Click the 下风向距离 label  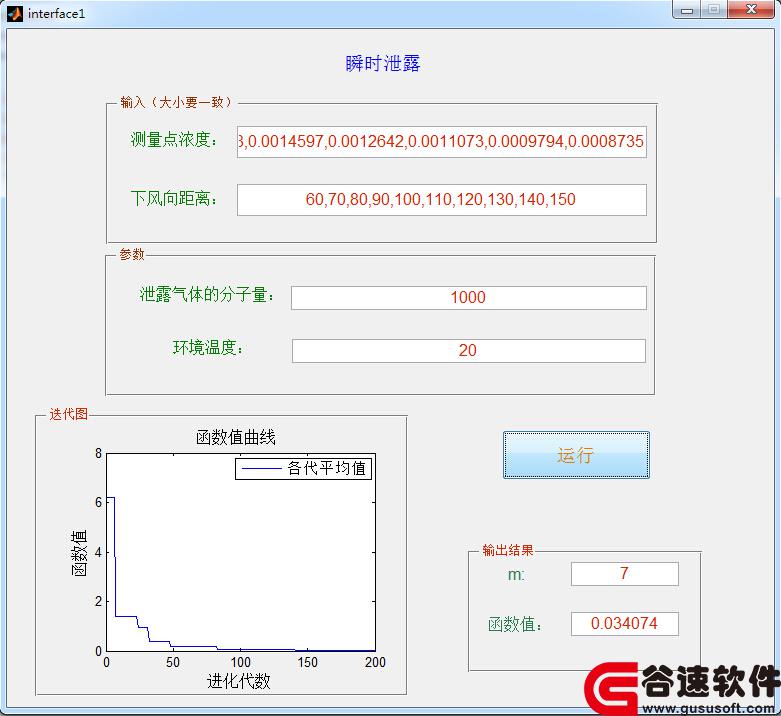[x=174, y=198]
